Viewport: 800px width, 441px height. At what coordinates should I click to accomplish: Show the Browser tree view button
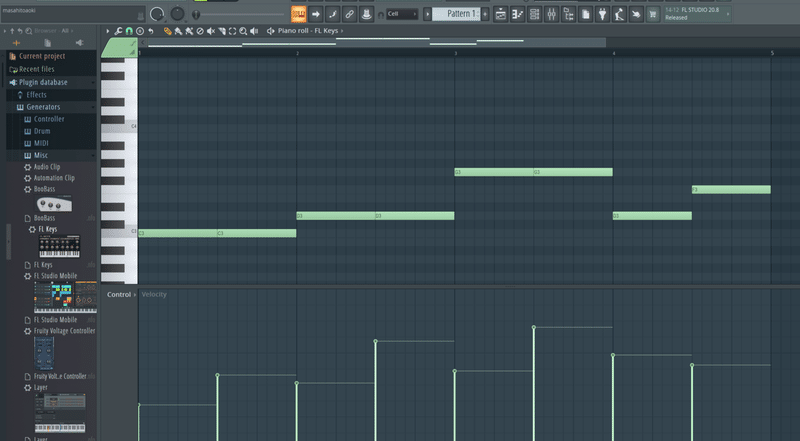[x=568, y=14]
